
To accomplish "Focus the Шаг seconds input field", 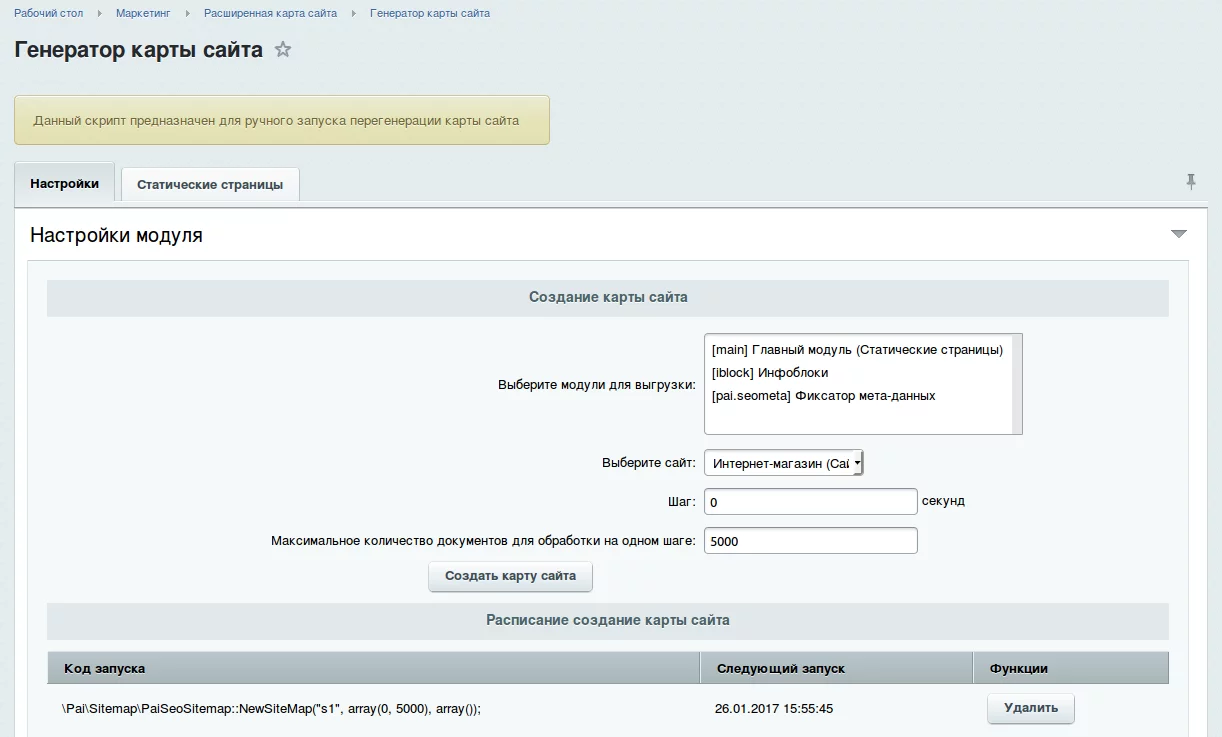I will [x=810, y=501].
